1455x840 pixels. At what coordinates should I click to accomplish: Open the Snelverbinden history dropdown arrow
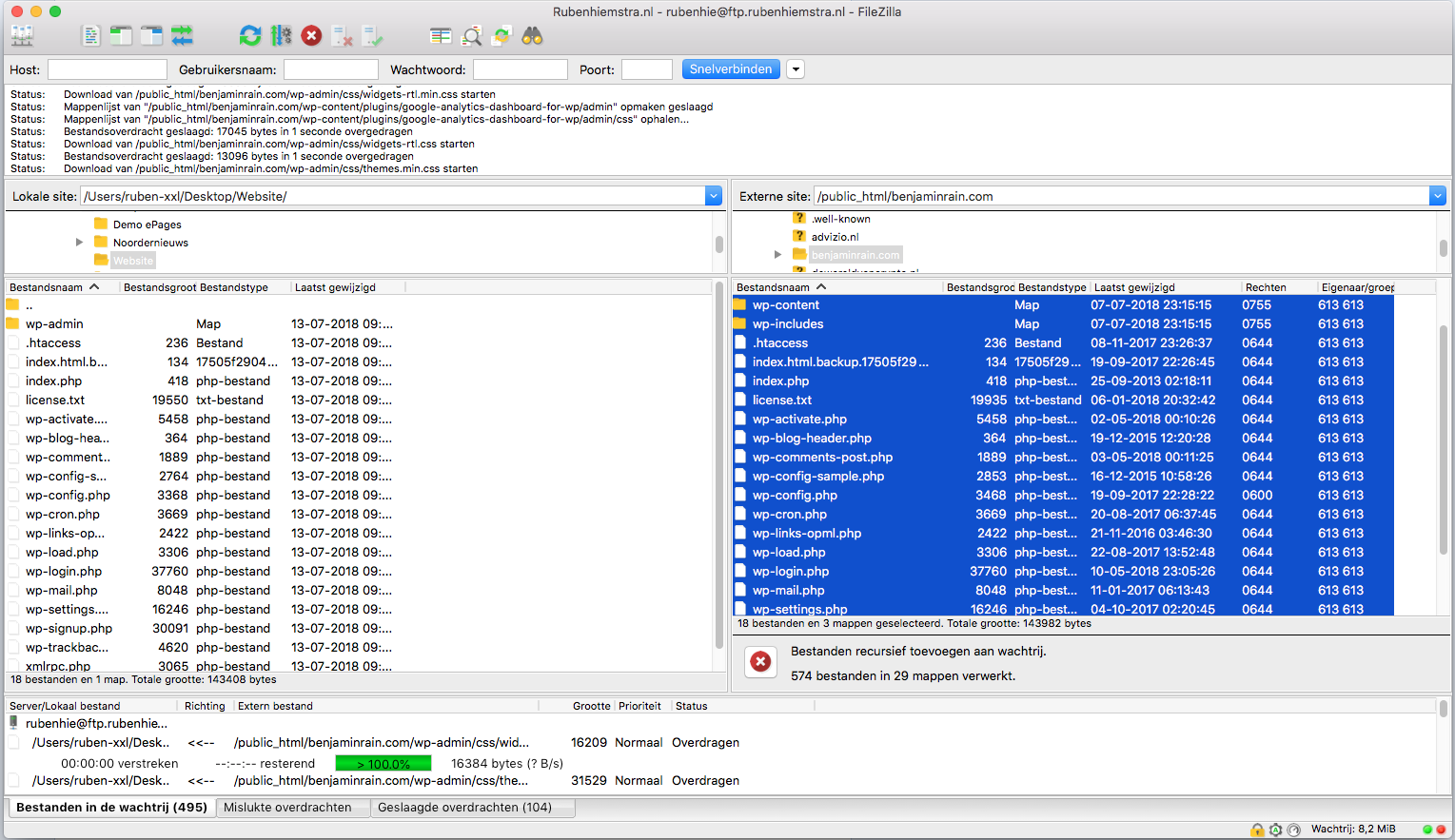coord(796,69)
